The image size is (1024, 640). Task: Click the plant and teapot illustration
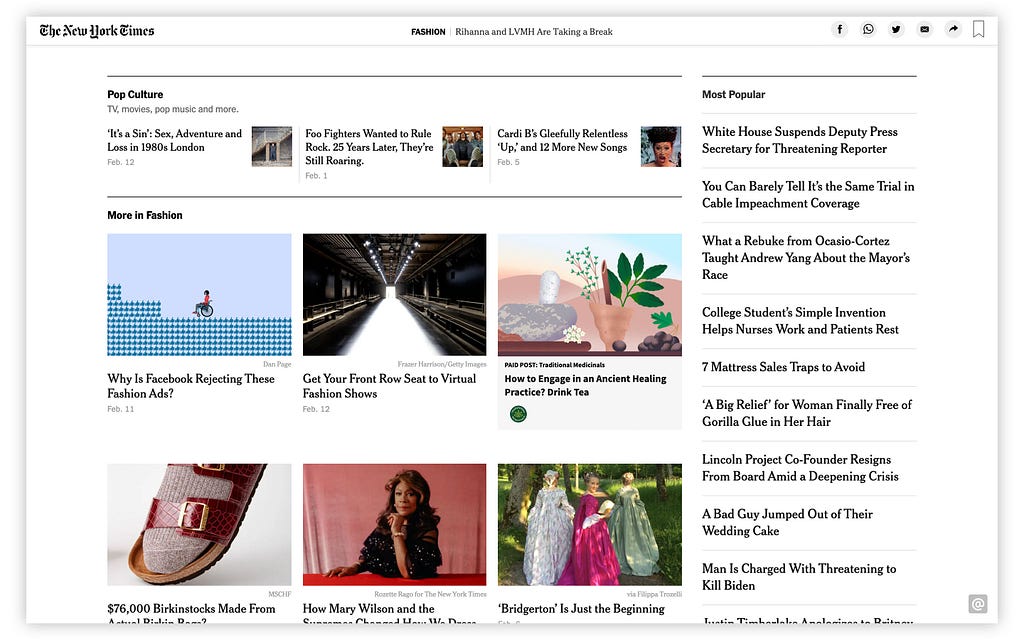pos(590,295)
